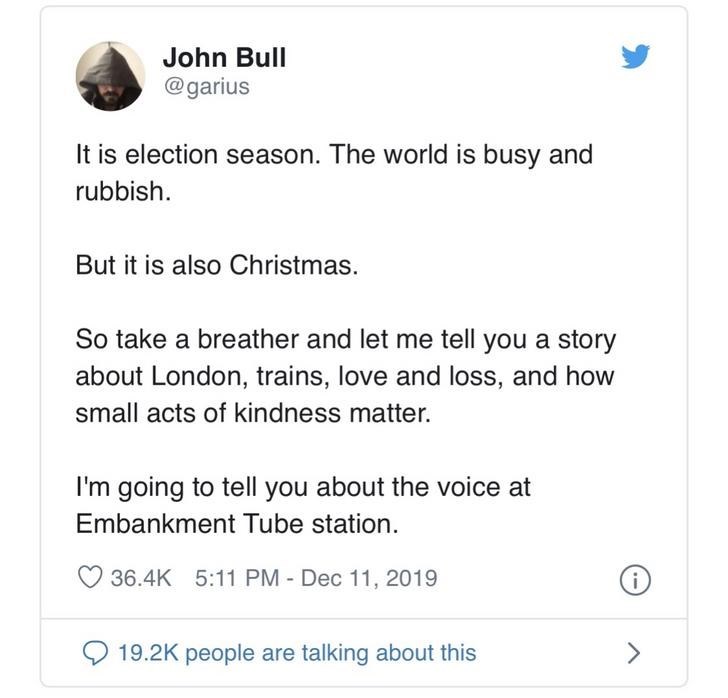This screenshot has width=728, height=698.
Task: Expand the conversation with the right chevron
Action: [632, 653]
